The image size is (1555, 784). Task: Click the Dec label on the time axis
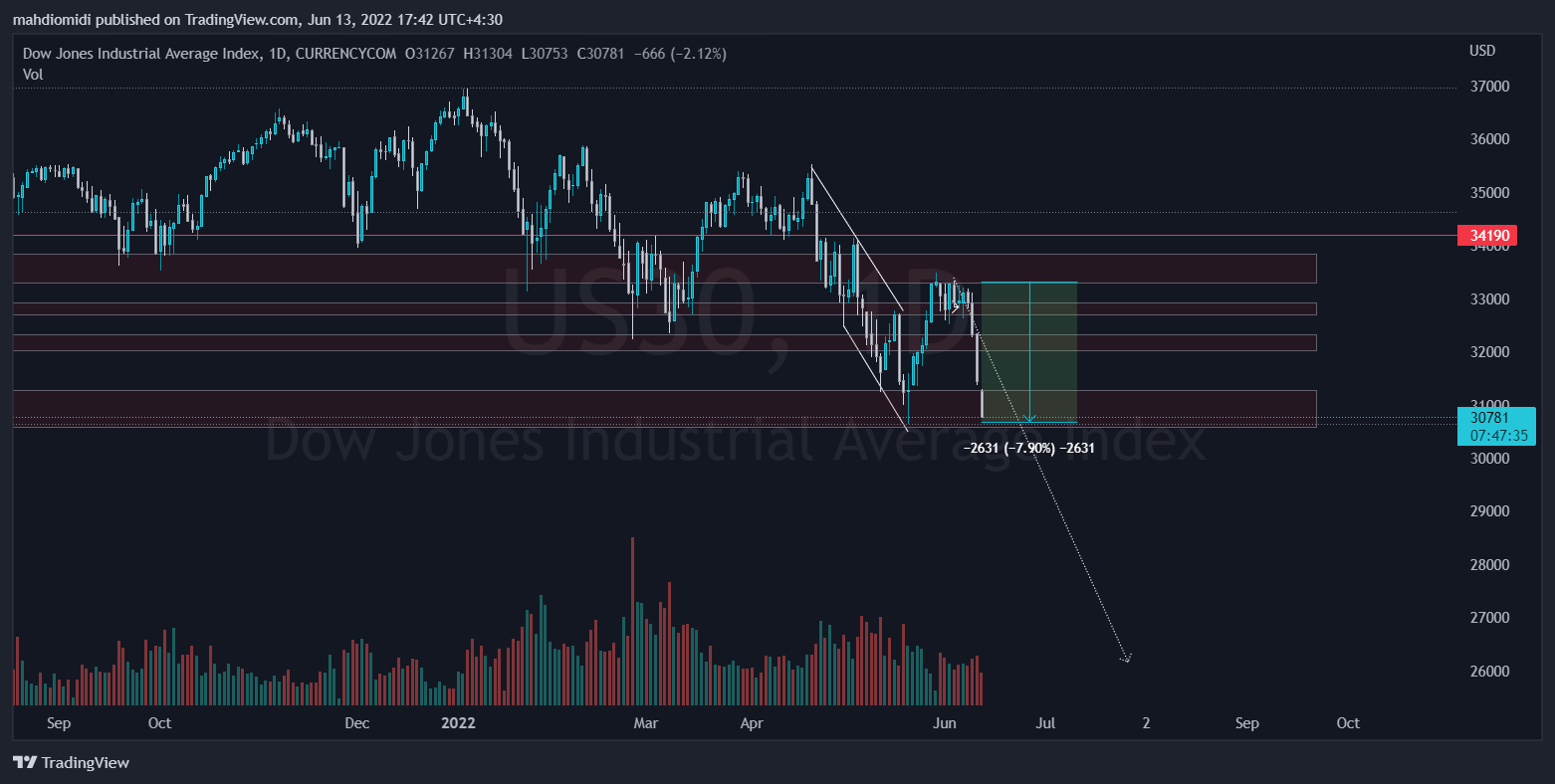point(357,723)
